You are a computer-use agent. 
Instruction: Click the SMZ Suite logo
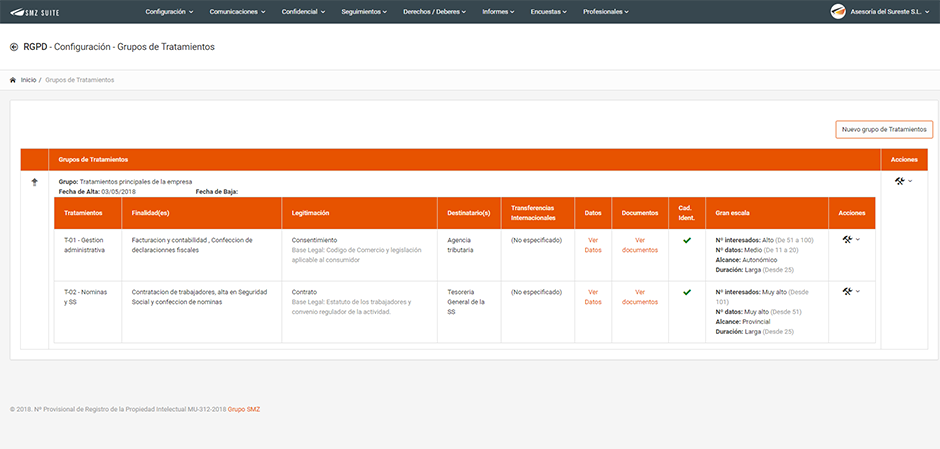point(34,11)
